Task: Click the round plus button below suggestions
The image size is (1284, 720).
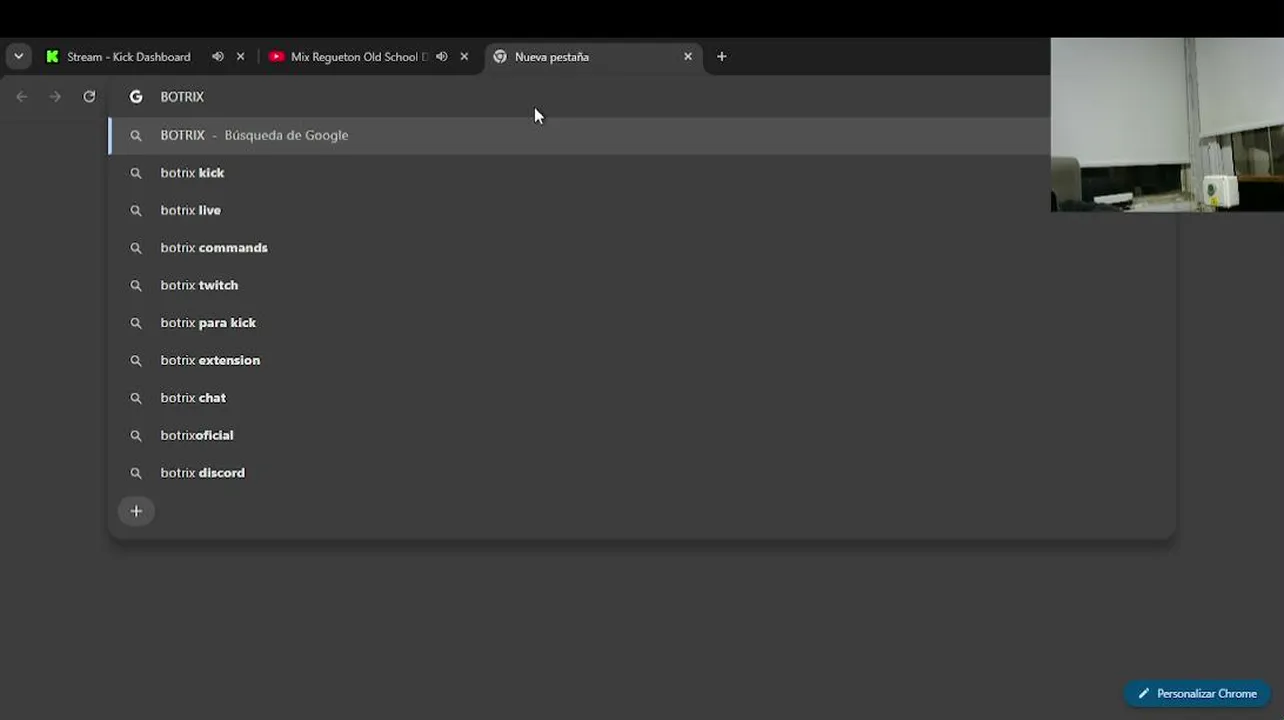Action: pos(136,511)
